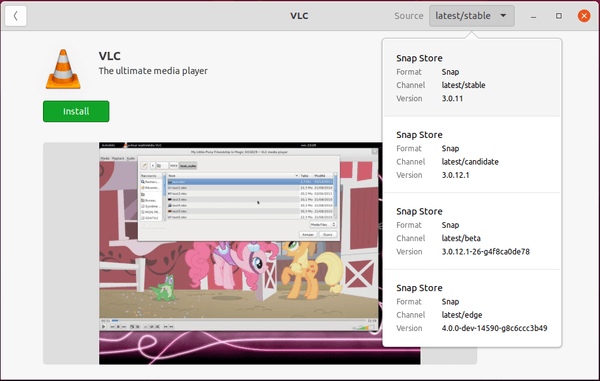Click 'The ultimate media player' subtitle
This screenshot has height=381, width=600.
click(153, 71)
